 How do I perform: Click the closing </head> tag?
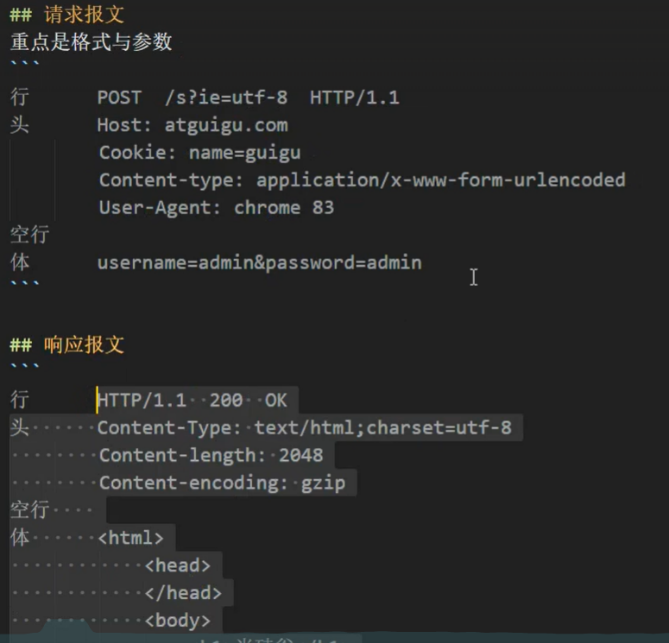182,593
